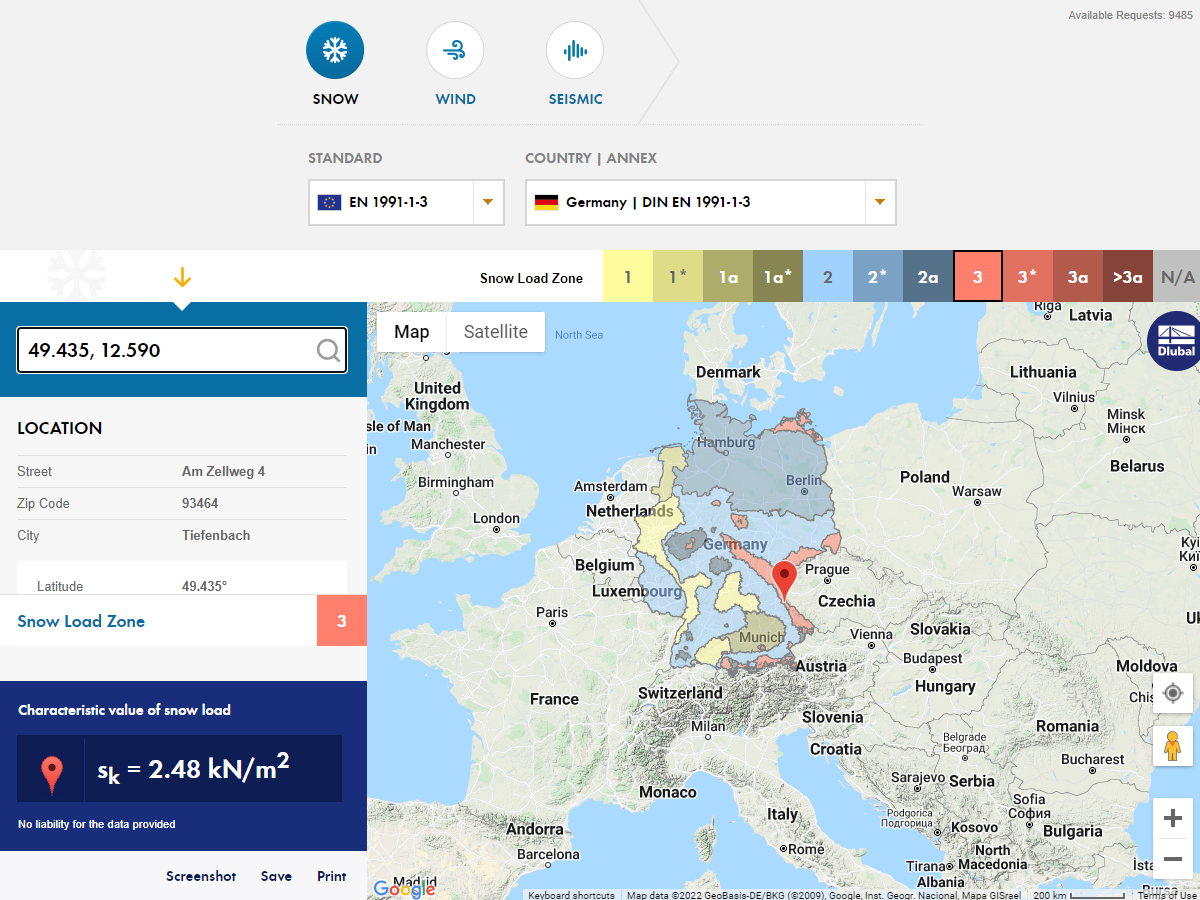Switch to the Satellite map view
Viewport: 1200px width, 900px height.
pyautogui.click(x=496, y=332)
